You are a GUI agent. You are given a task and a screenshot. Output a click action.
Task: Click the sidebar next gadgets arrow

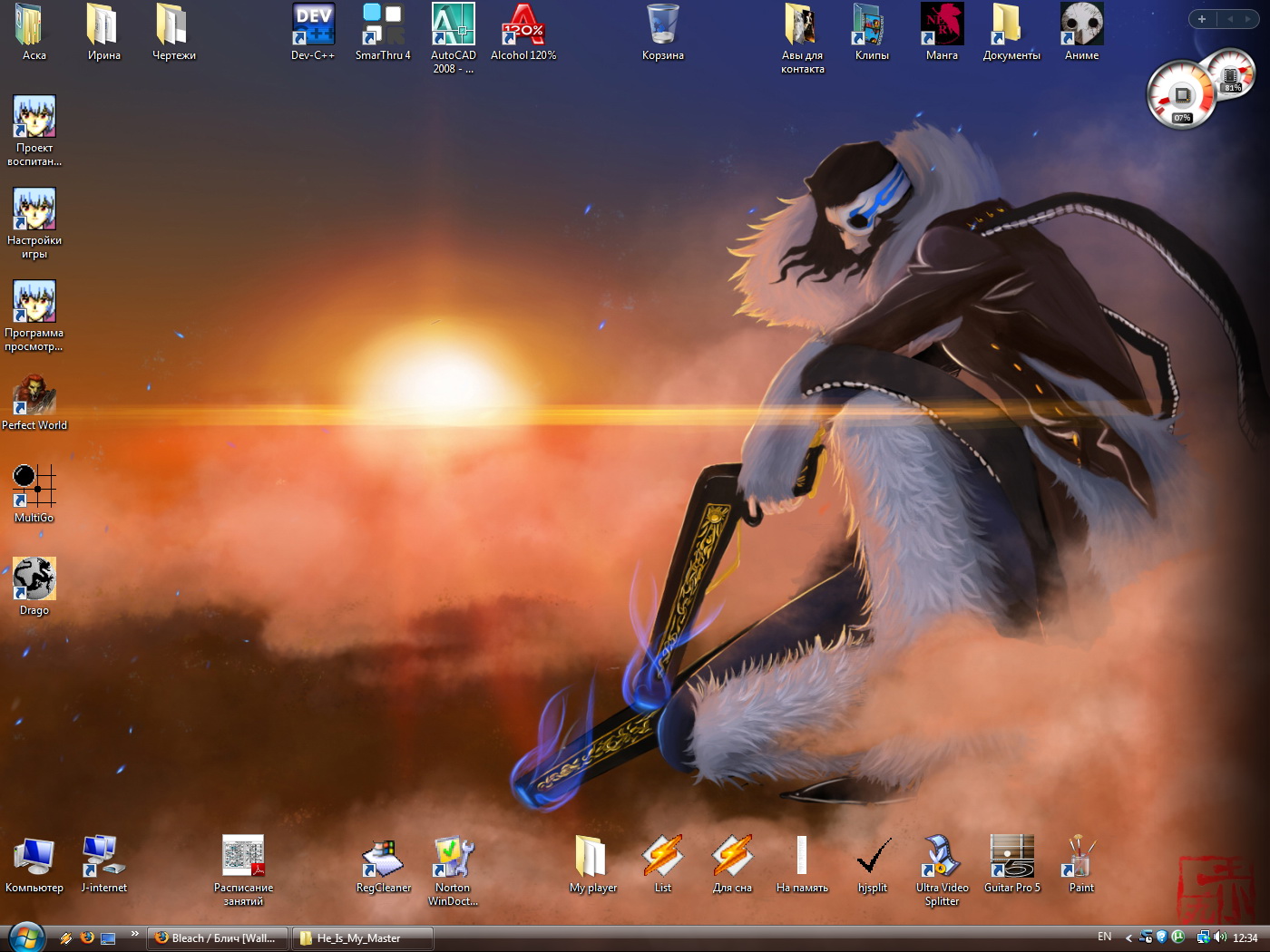point(1248,19)
